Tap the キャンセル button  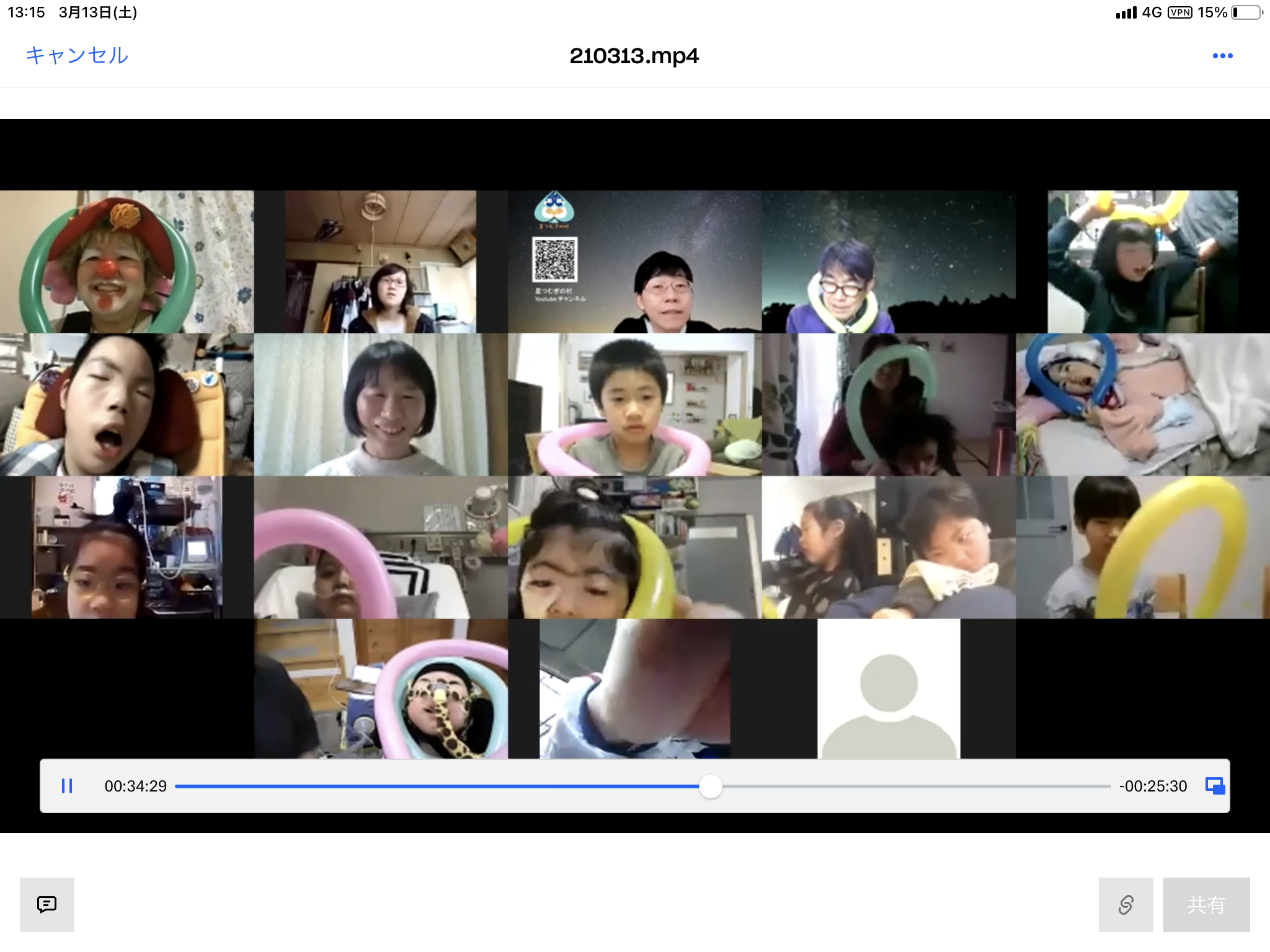pos(77,56)
